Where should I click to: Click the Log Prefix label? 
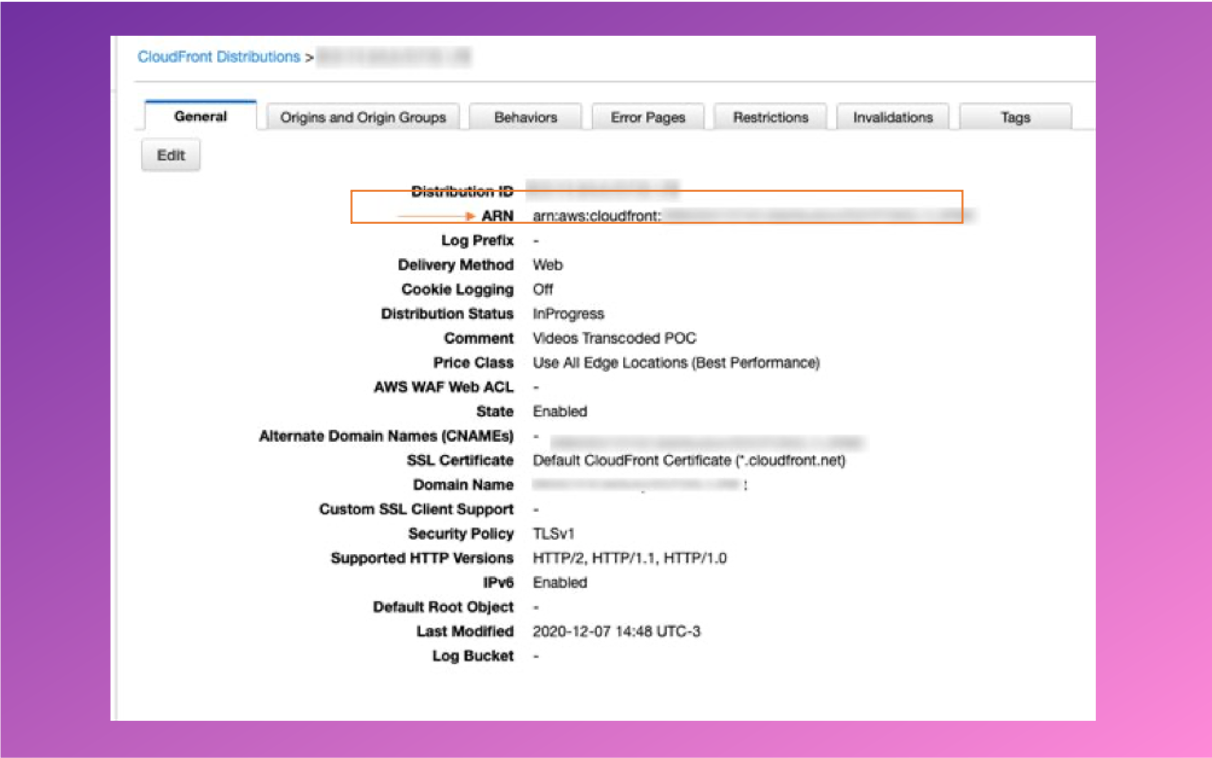click(477, 241)
